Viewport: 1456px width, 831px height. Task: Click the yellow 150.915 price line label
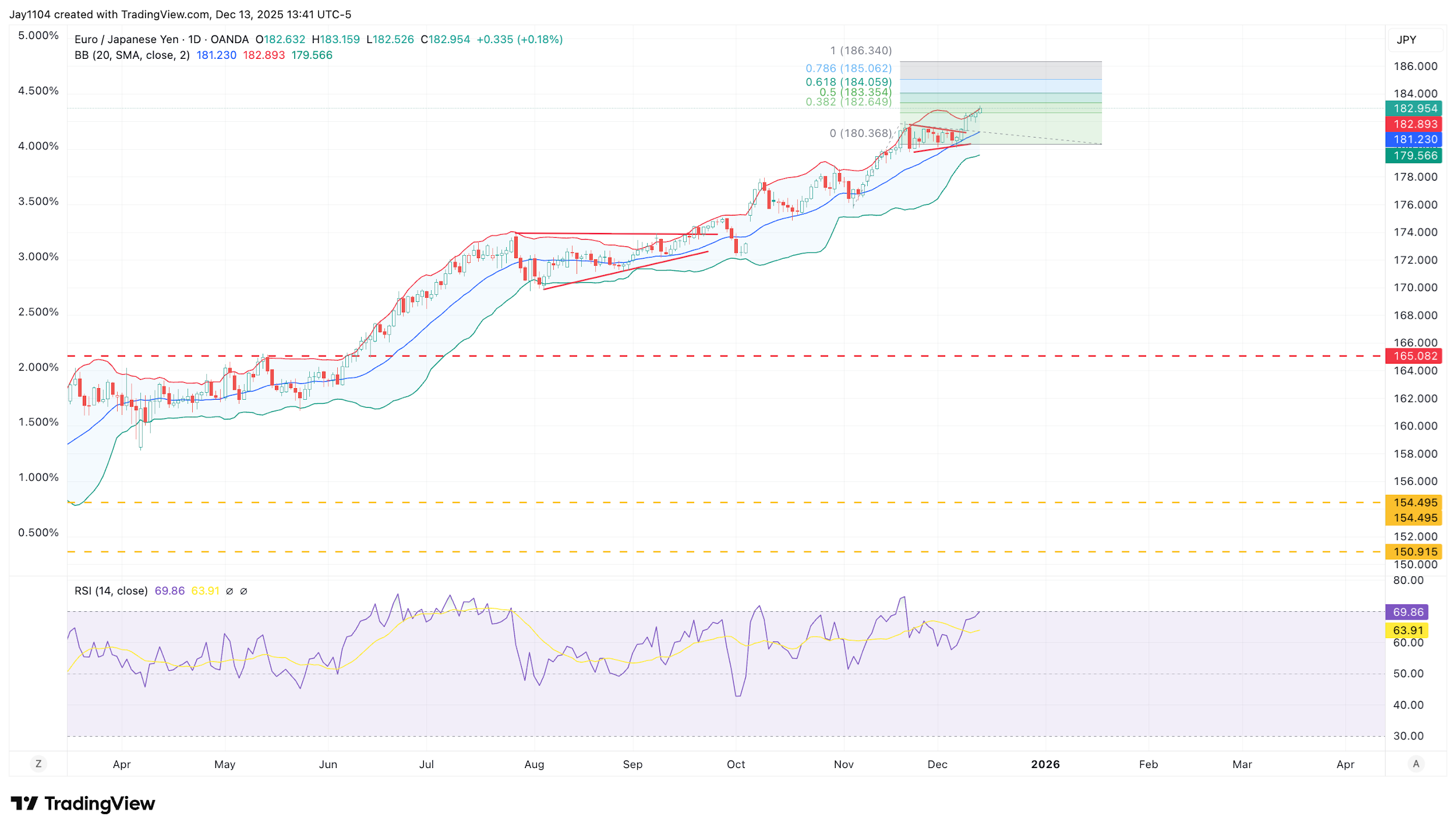click(1415, 552)
